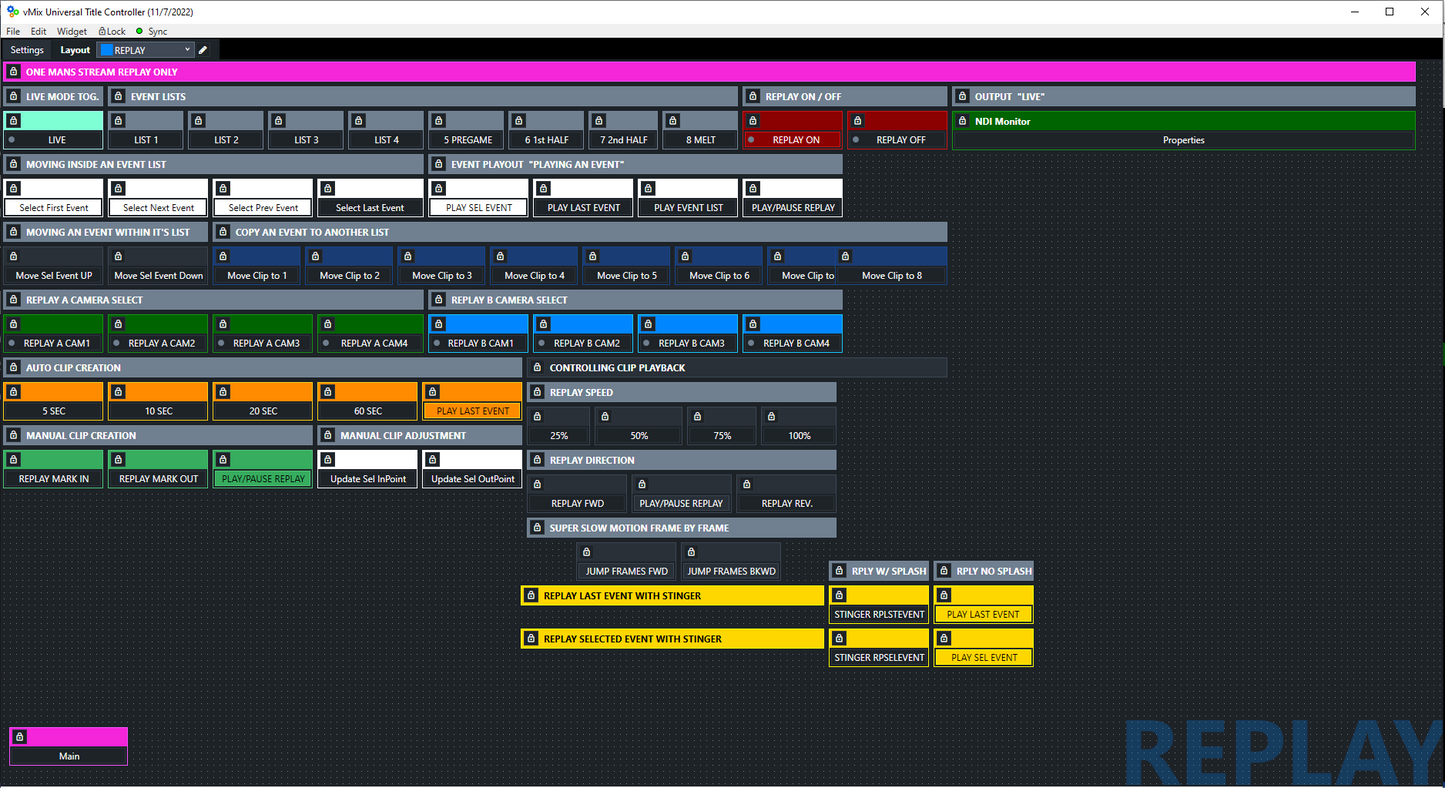Click lock icon on ONE MANS STREAM banner
Viewport: 1445px width, 788px height.
tap(13, 72)
